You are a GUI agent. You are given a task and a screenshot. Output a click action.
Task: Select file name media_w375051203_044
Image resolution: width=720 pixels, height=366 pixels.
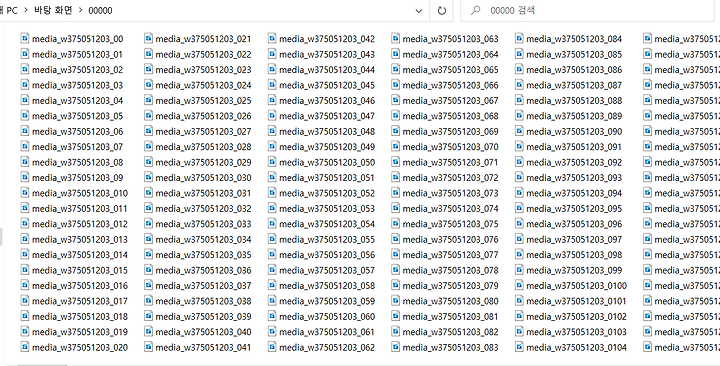pyautogui.click(x=327, y=70)
